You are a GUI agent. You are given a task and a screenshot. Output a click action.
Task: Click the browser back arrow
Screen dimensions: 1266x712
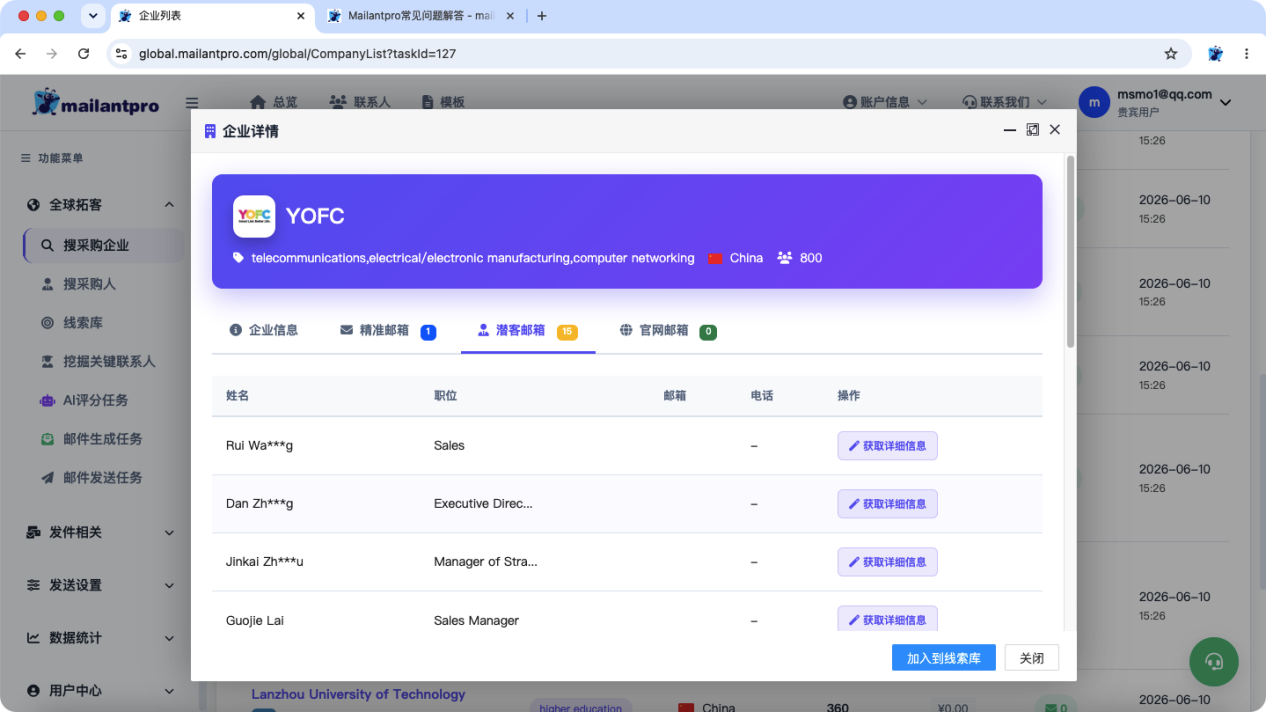coord(21,53)
